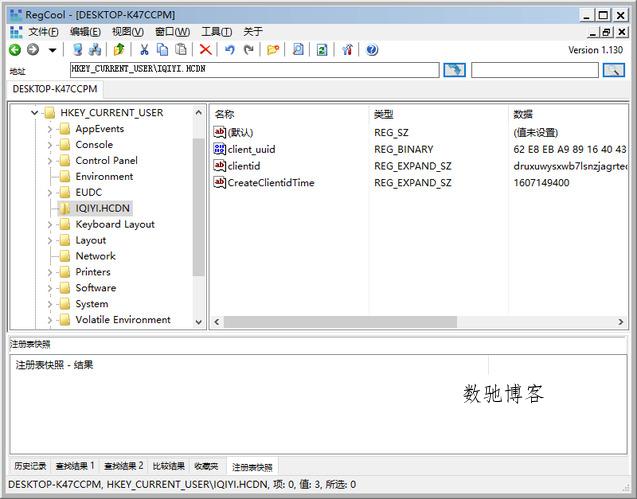
Task: Click the tree vertical scrollbar thumb
Action: tap(199, 207)
